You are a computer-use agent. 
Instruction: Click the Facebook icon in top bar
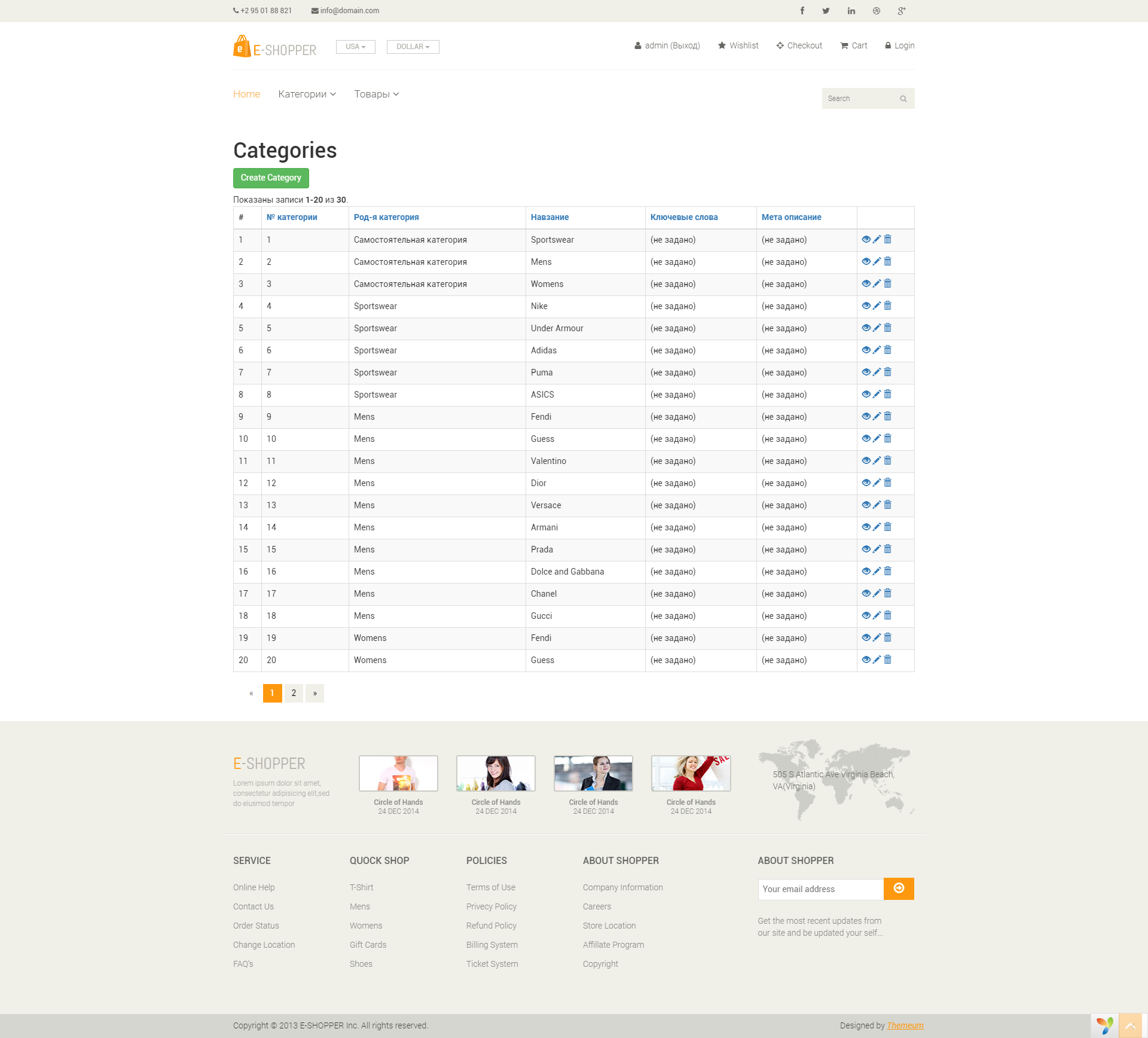pyautogui.click(x=802, y=11)
